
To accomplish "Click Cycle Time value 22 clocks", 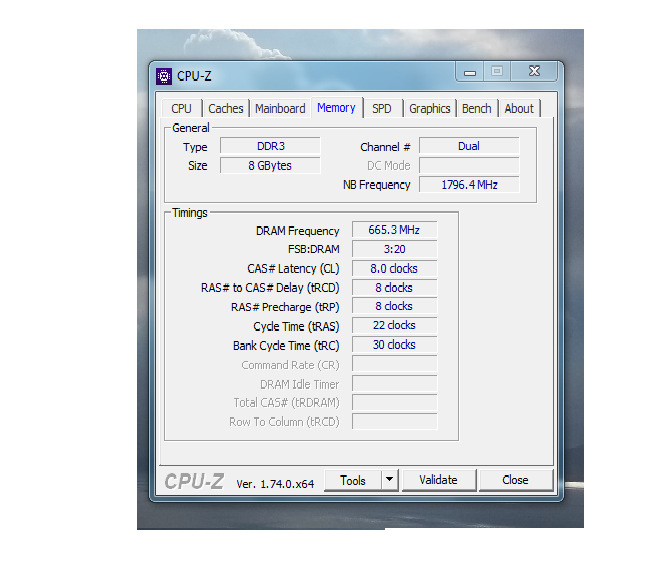I will (394, 326).
